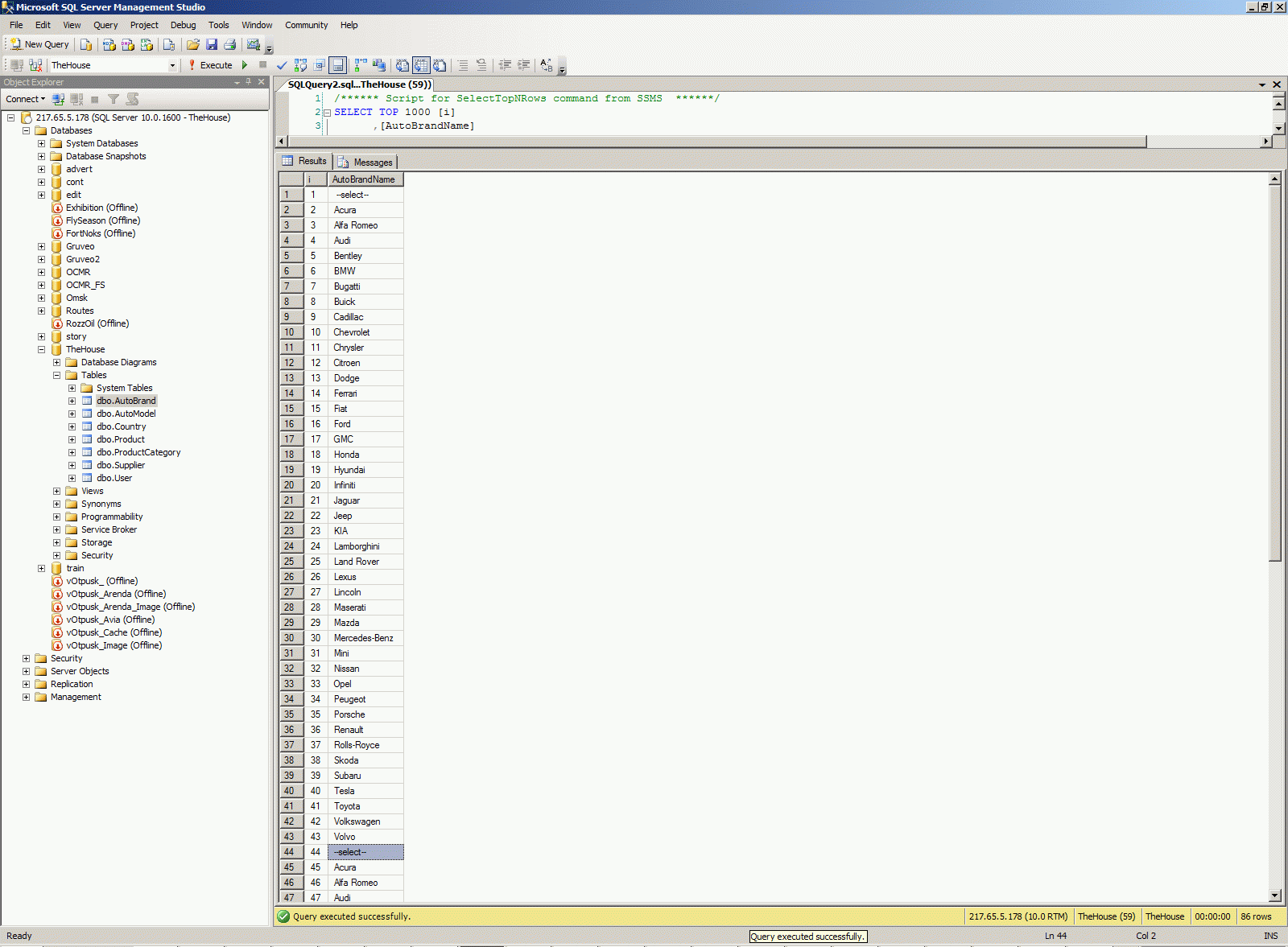Screen dimensions: 1288x947
Task: Click the Object Explorer script scroll icon
Action: point(132,99)
